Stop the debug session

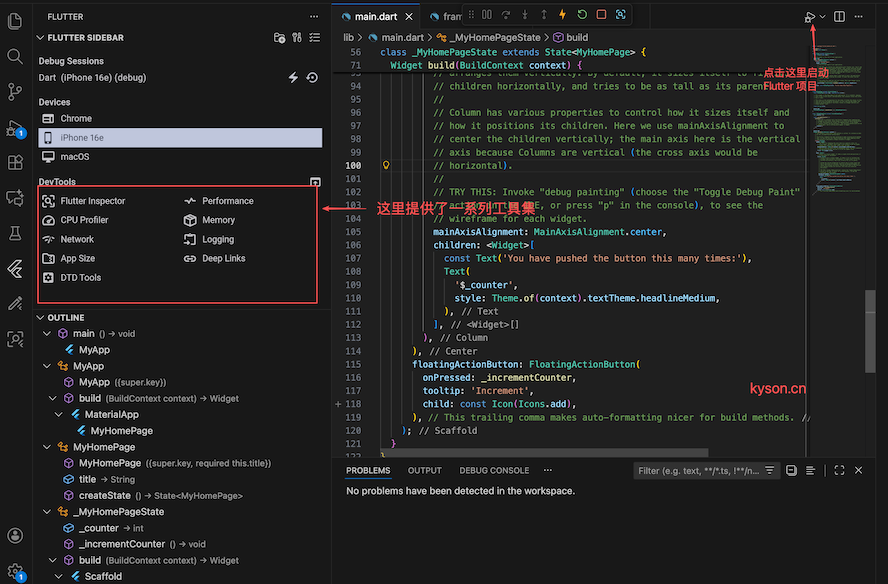click(601, 15)
